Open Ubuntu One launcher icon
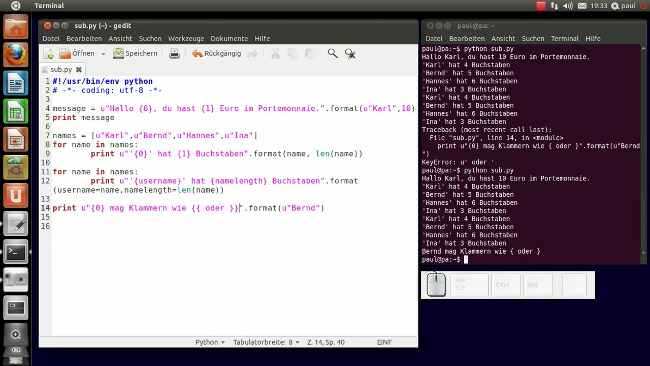Viewport: 650px width, 366px height. pyautogui.click(x=16, y=196)
